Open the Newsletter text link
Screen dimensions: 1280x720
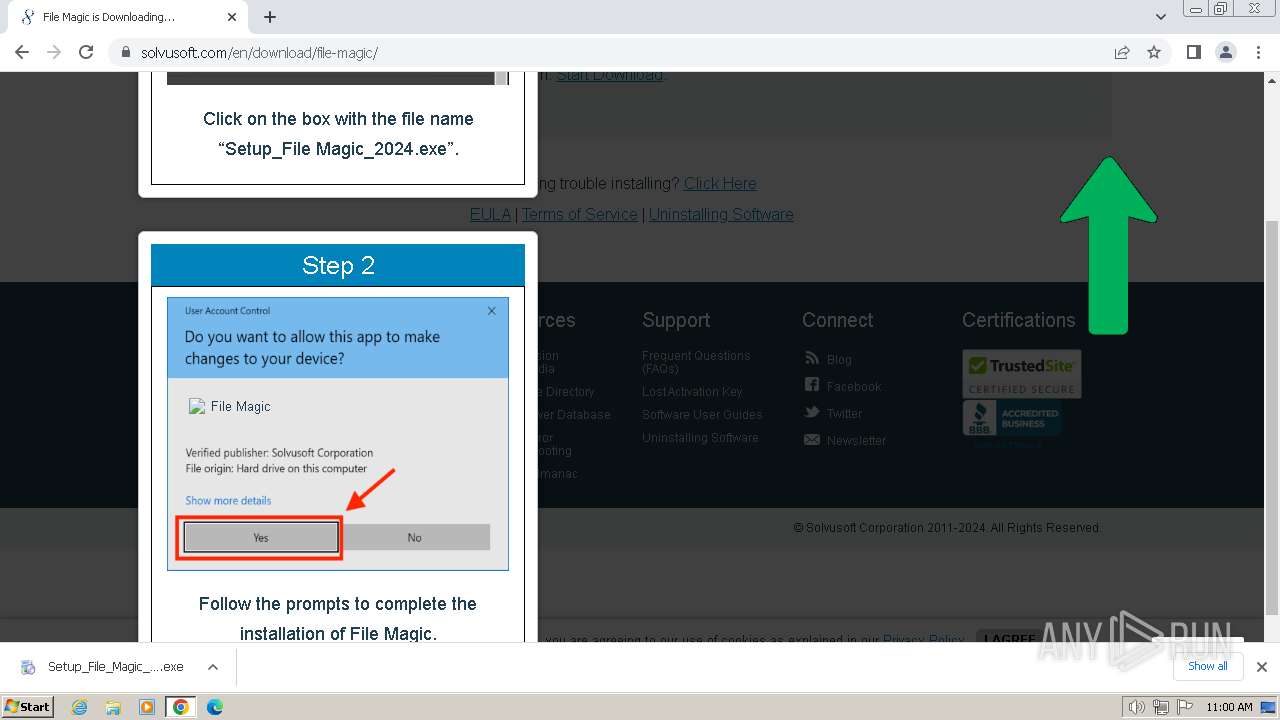point(856,441)
